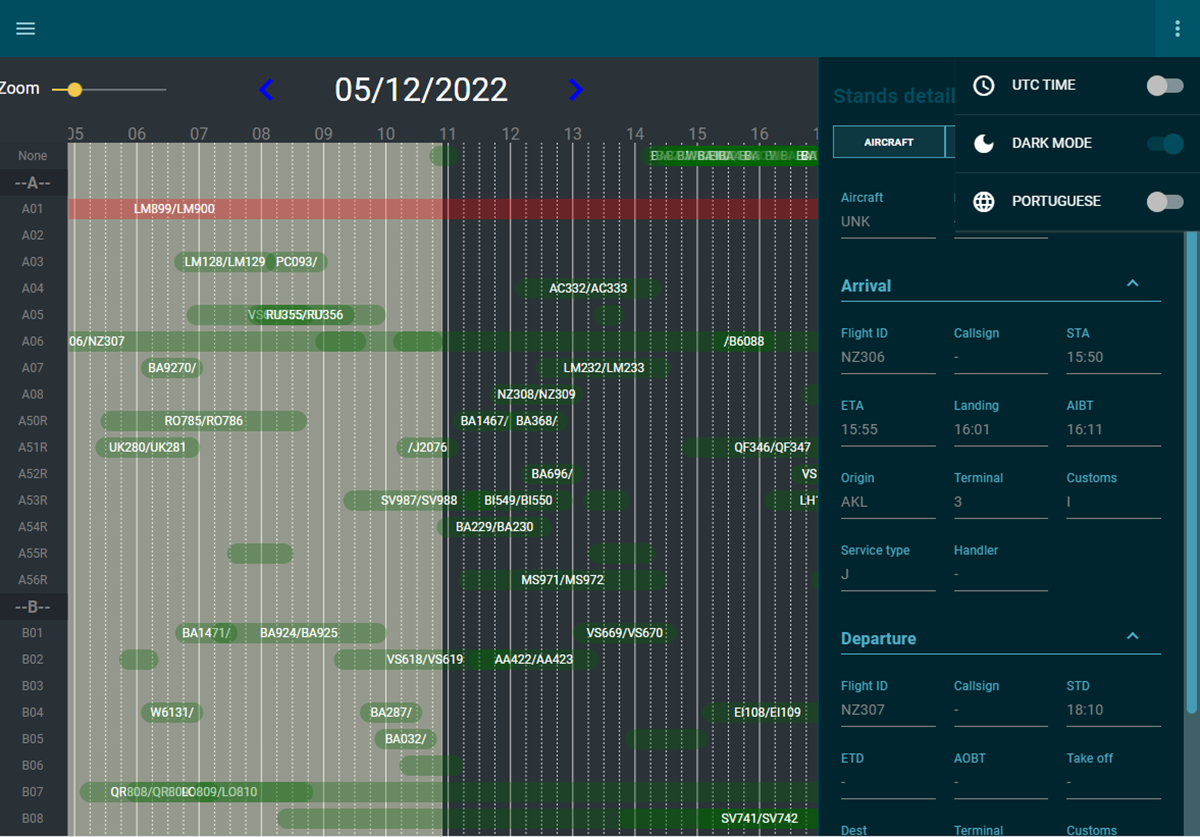This screenshot has height=837, width=1200.
Task: Disable the DARK MODE switch
Action: pos(1165,144)
